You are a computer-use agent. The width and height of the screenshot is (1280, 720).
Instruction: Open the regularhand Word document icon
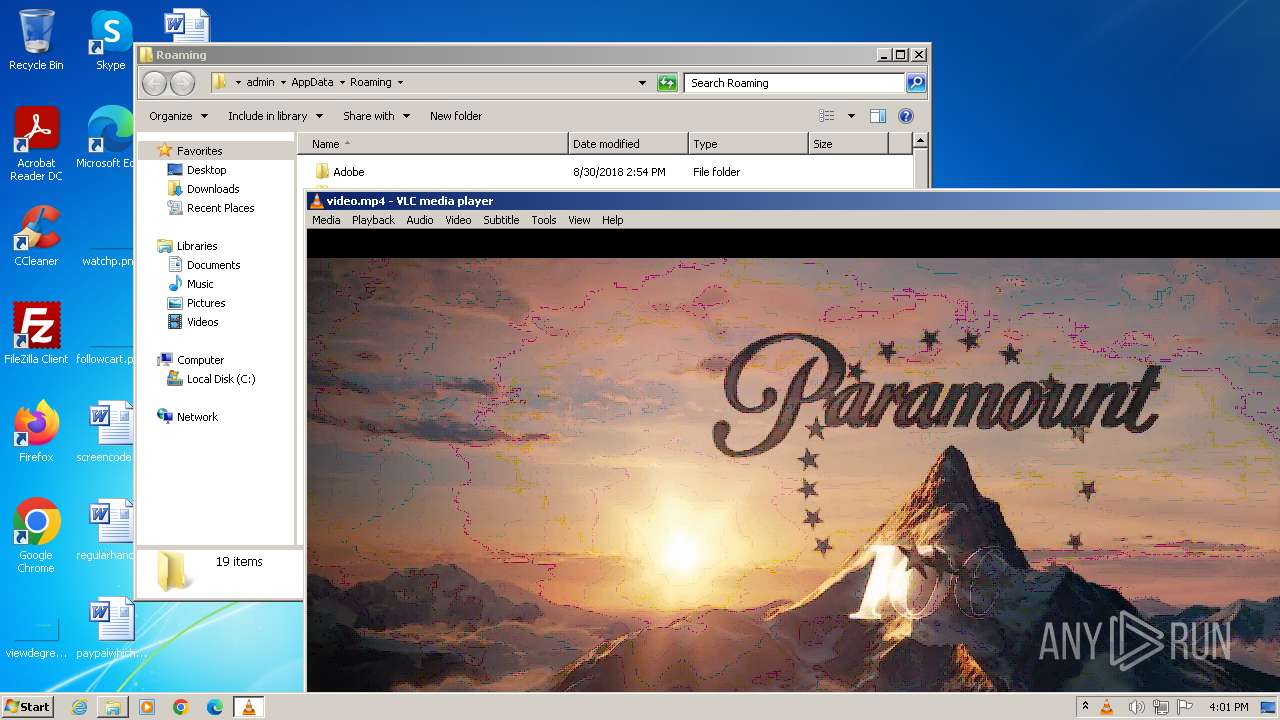coord(110,530)
